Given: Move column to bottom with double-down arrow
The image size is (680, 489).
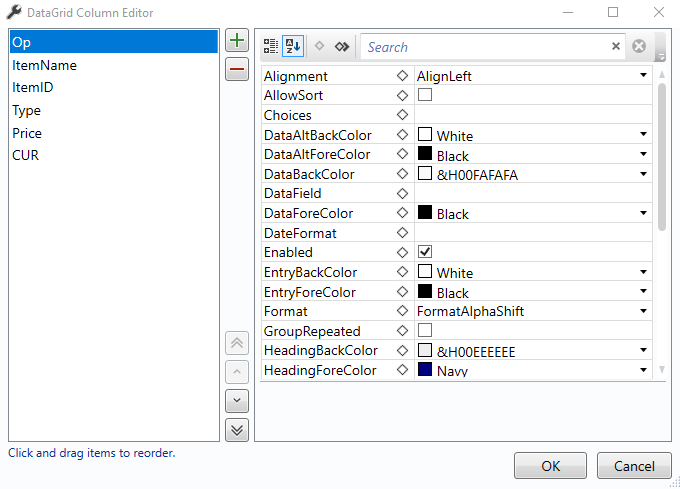Looking at the screenshot, I should (x=237, y=430).
